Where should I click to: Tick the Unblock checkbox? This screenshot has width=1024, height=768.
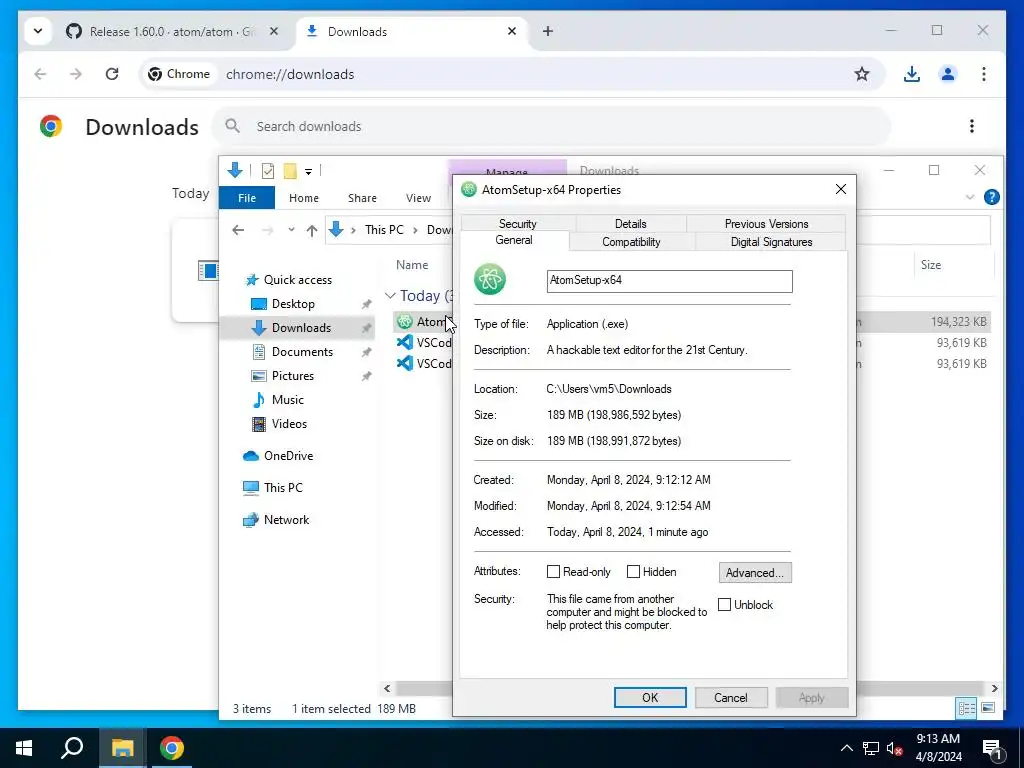724,605
